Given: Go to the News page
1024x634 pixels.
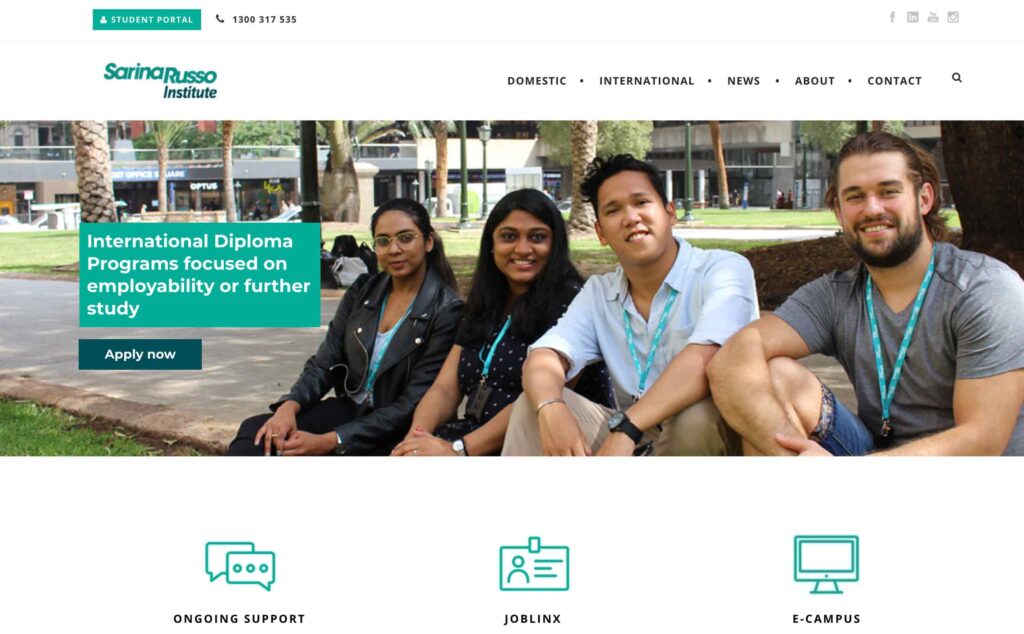Looking at the screenshot, I should (743, 81).
